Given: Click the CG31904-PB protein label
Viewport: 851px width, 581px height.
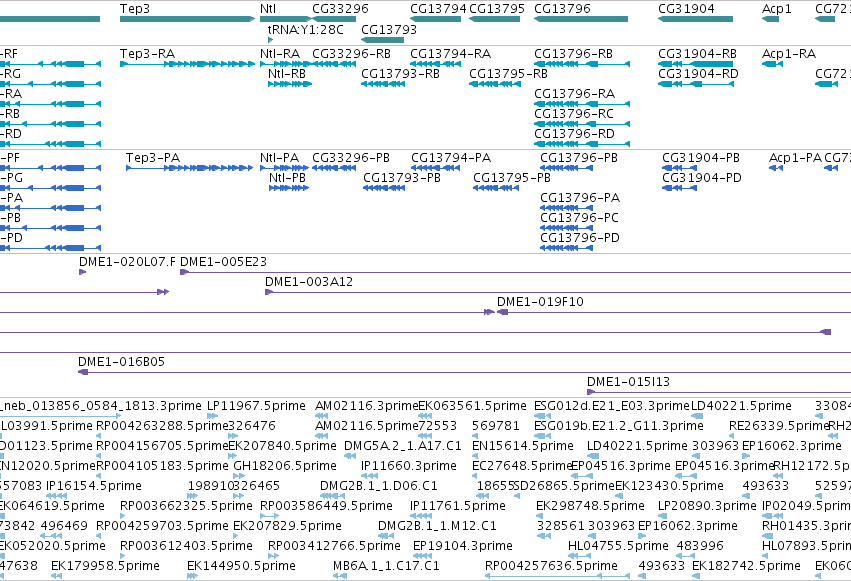Looking at the screenshot, I should click(x=701, y=158).
